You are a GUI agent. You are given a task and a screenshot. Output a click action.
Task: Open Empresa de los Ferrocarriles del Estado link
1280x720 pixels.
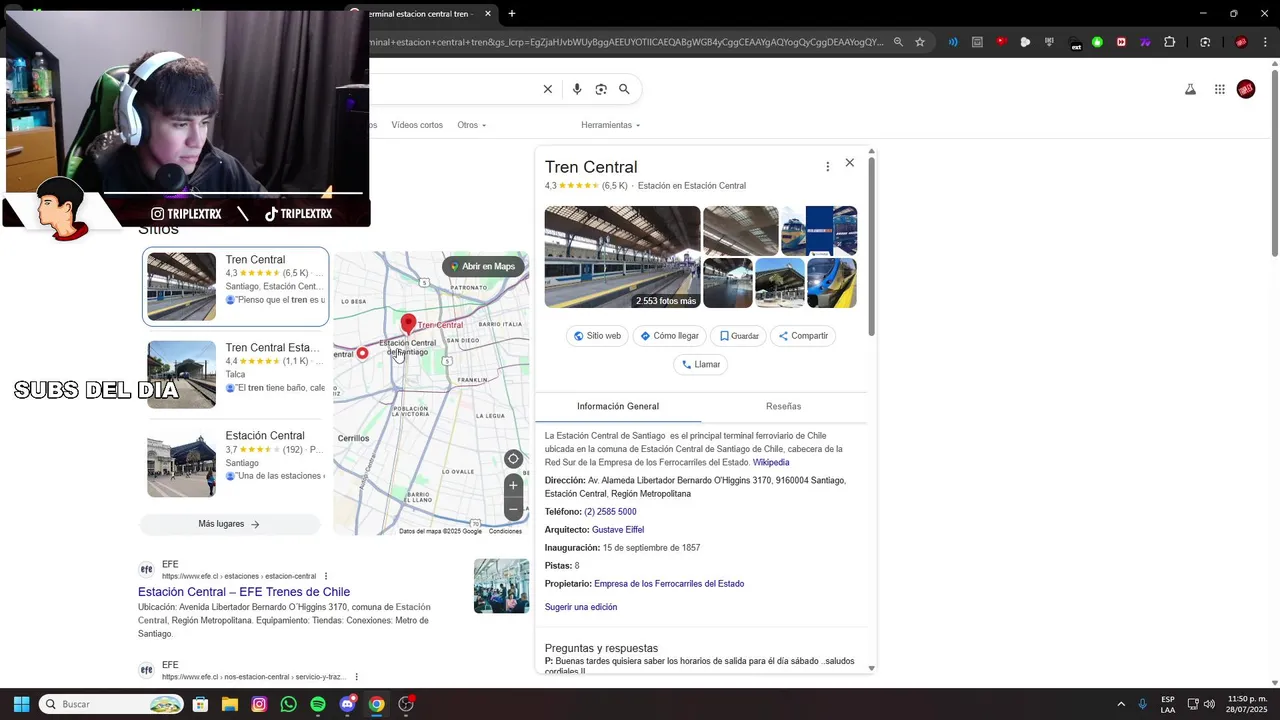point(669,584)
